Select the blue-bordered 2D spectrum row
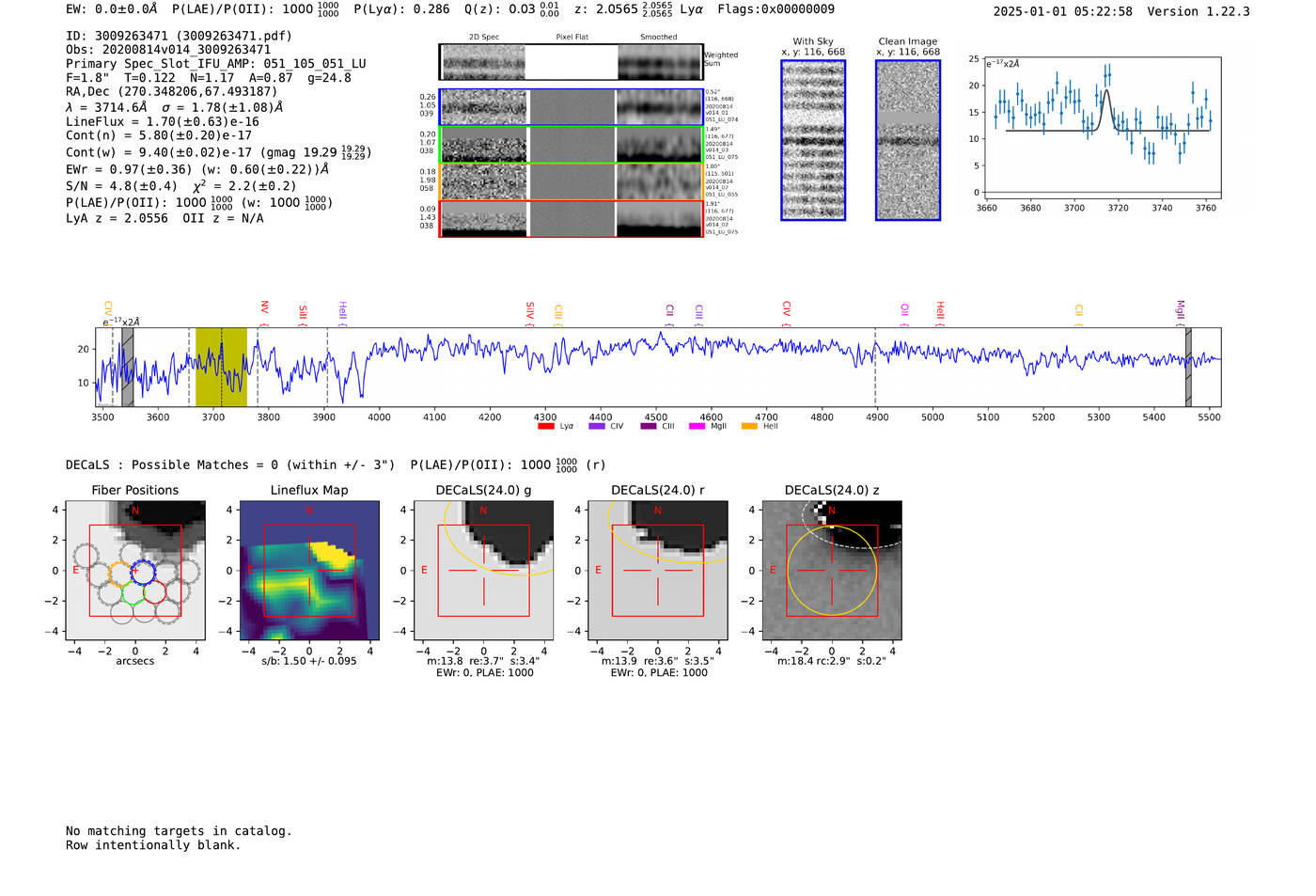 coord(571,107)
